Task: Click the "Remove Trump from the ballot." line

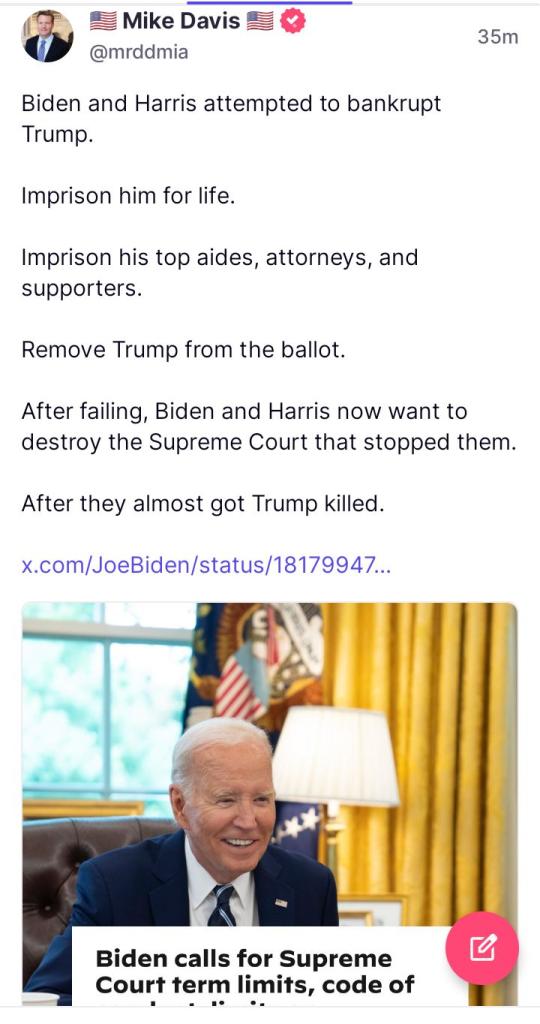Action: 183,350
